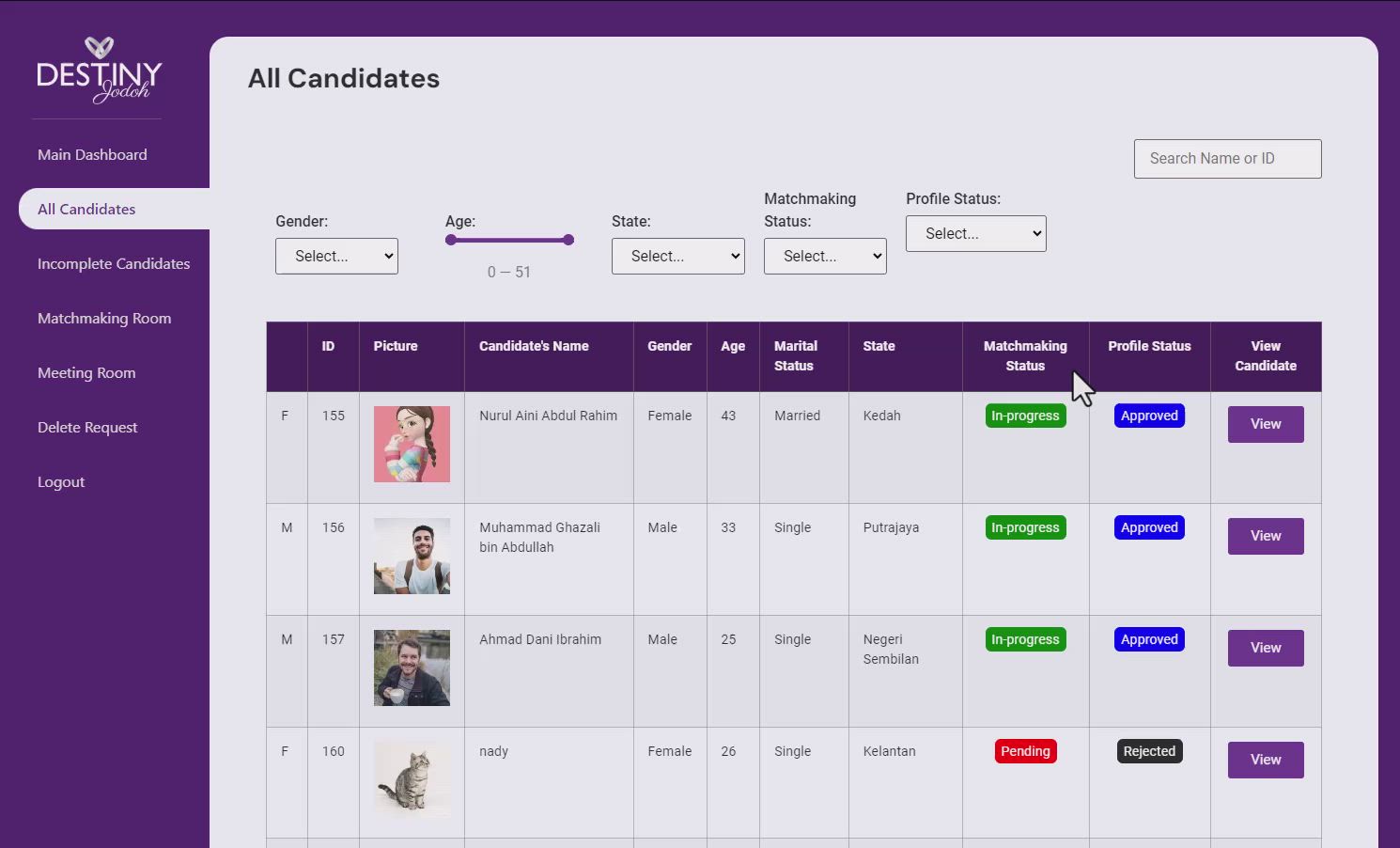Click the Destiny Jodoh logo
This screenshot has height=848, width=1400.
(x=99, y=71)
